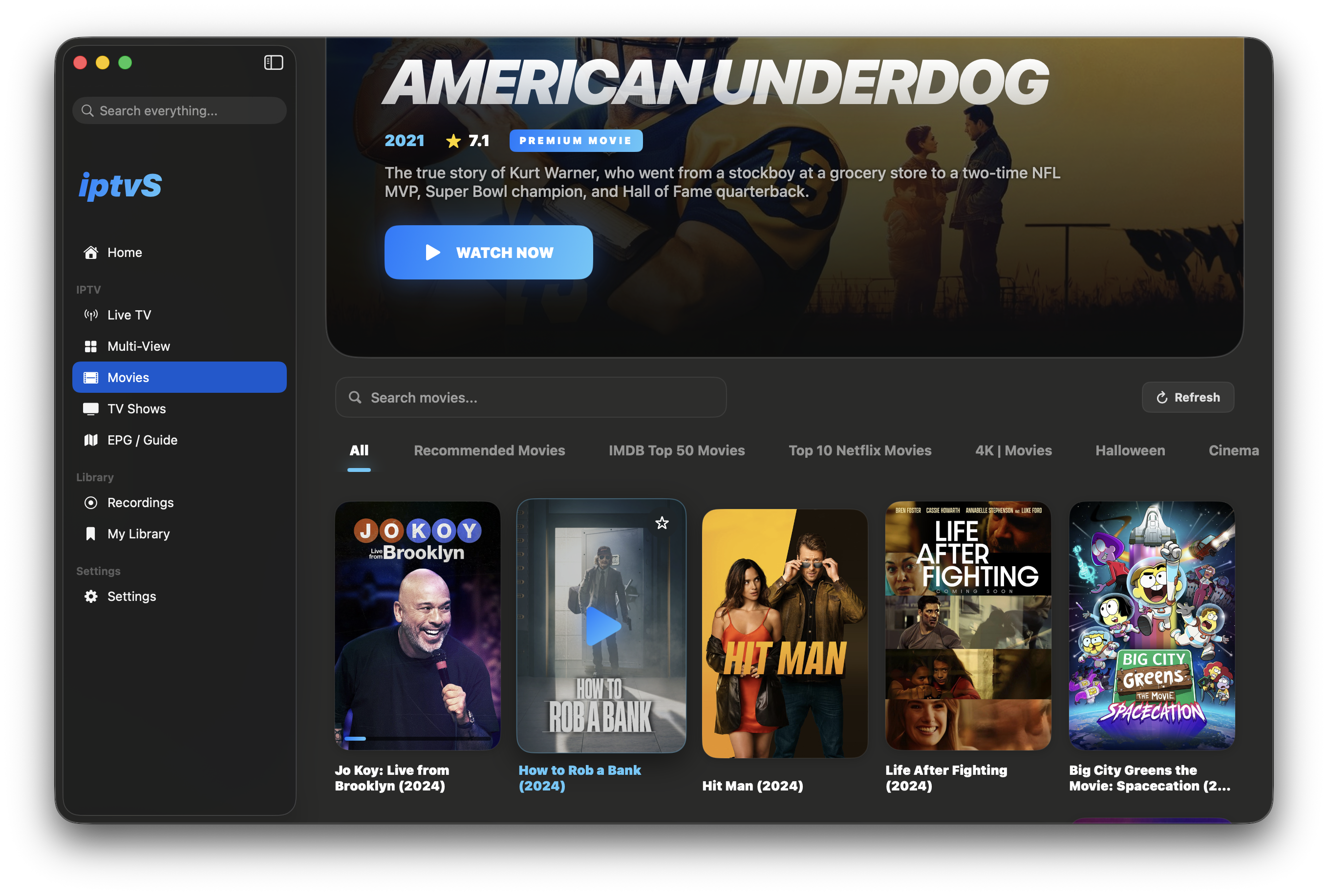Click the Multi-View grid icon
This screenshot has height=896, width=1328.
[91, 346]
